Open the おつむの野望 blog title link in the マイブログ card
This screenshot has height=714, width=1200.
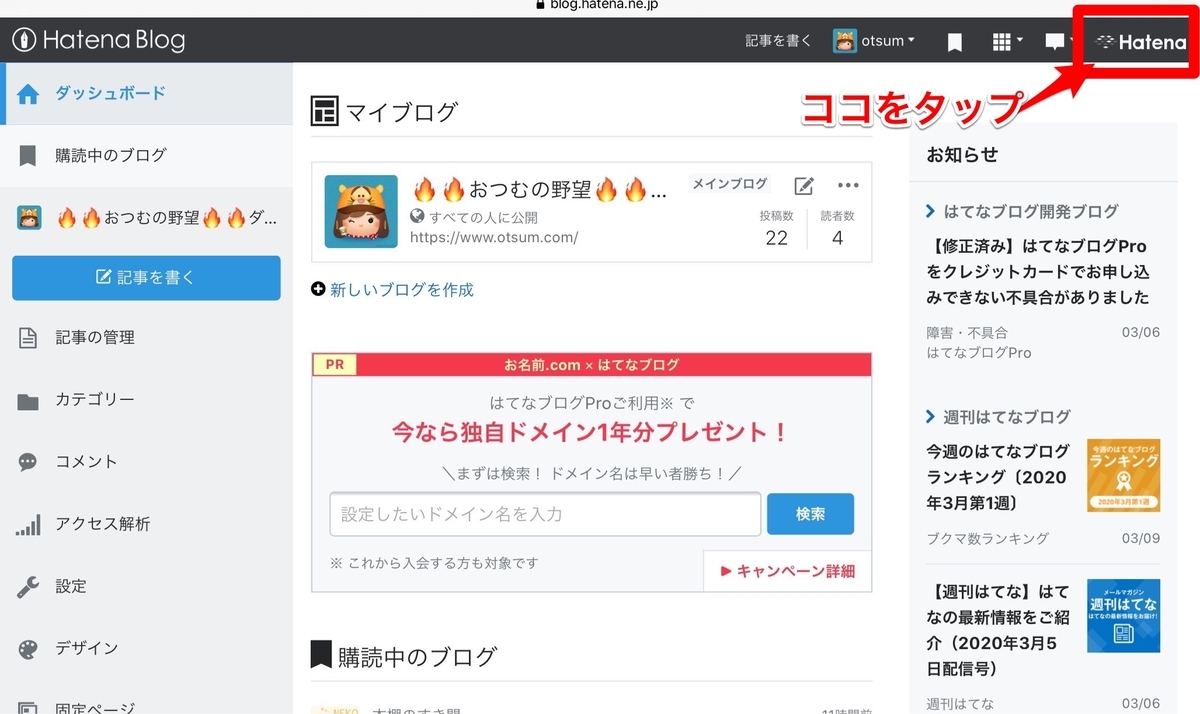pos(540,190)
